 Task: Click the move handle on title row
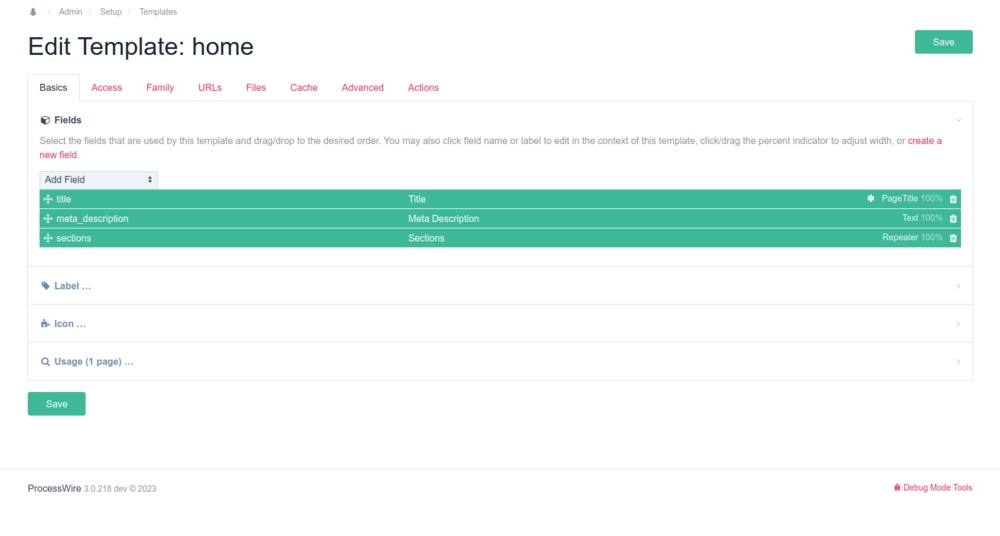coord(48,199)
